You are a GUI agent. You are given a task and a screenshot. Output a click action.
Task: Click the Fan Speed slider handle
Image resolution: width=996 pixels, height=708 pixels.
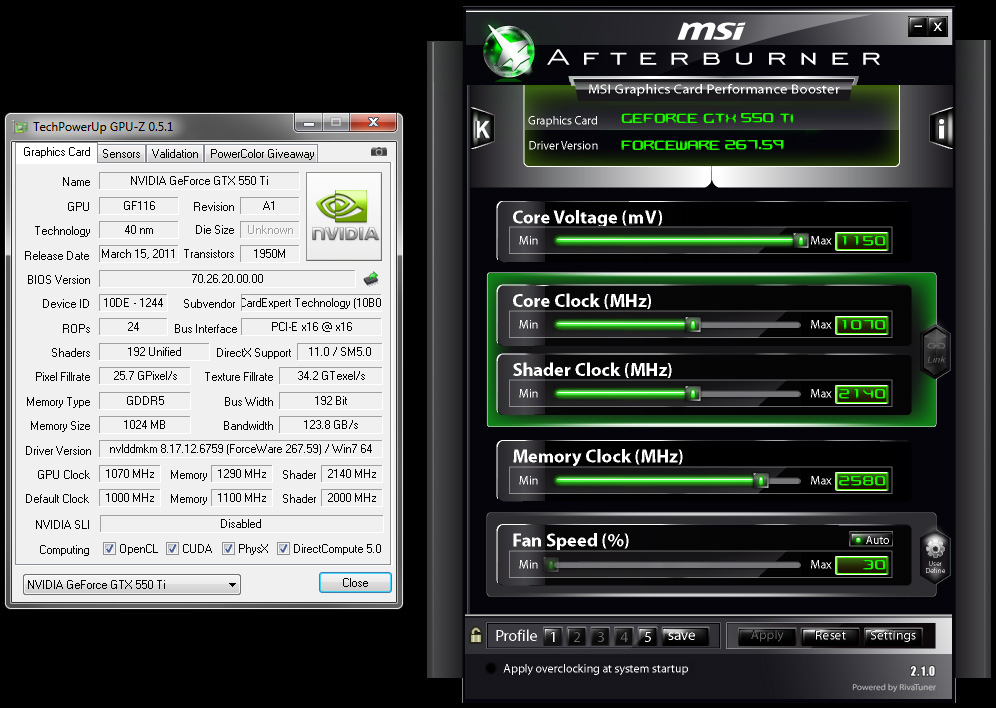point(552,564)
